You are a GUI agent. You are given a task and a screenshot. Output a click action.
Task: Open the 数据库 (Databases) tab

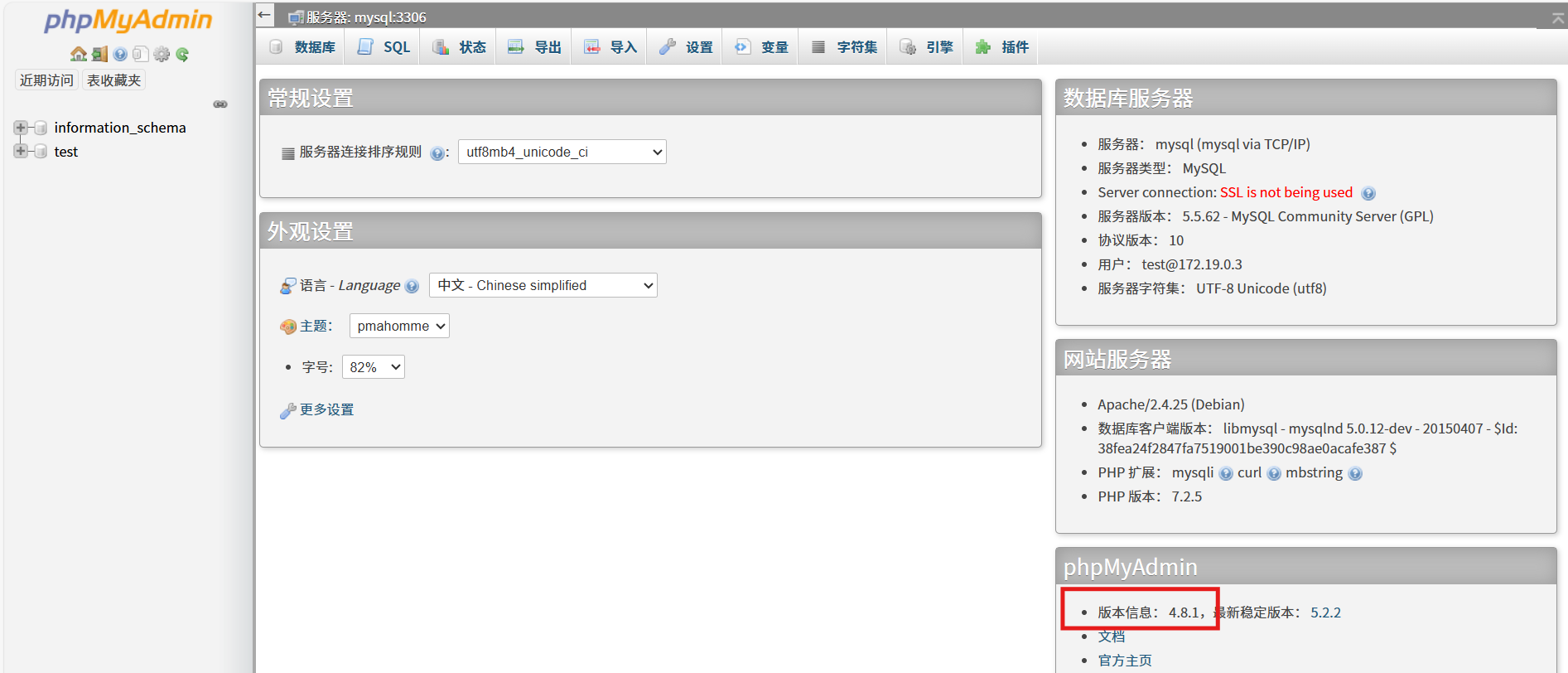pyautogui.click(x=302, y=47)
